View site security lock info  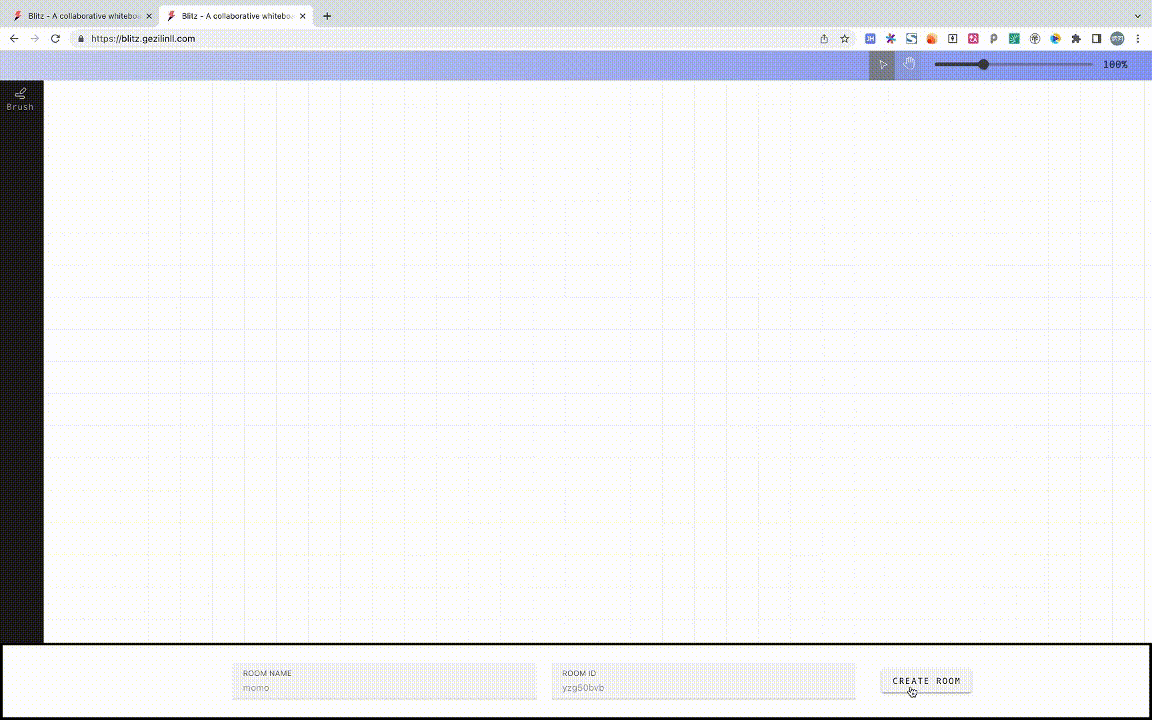tap(80, 39)
